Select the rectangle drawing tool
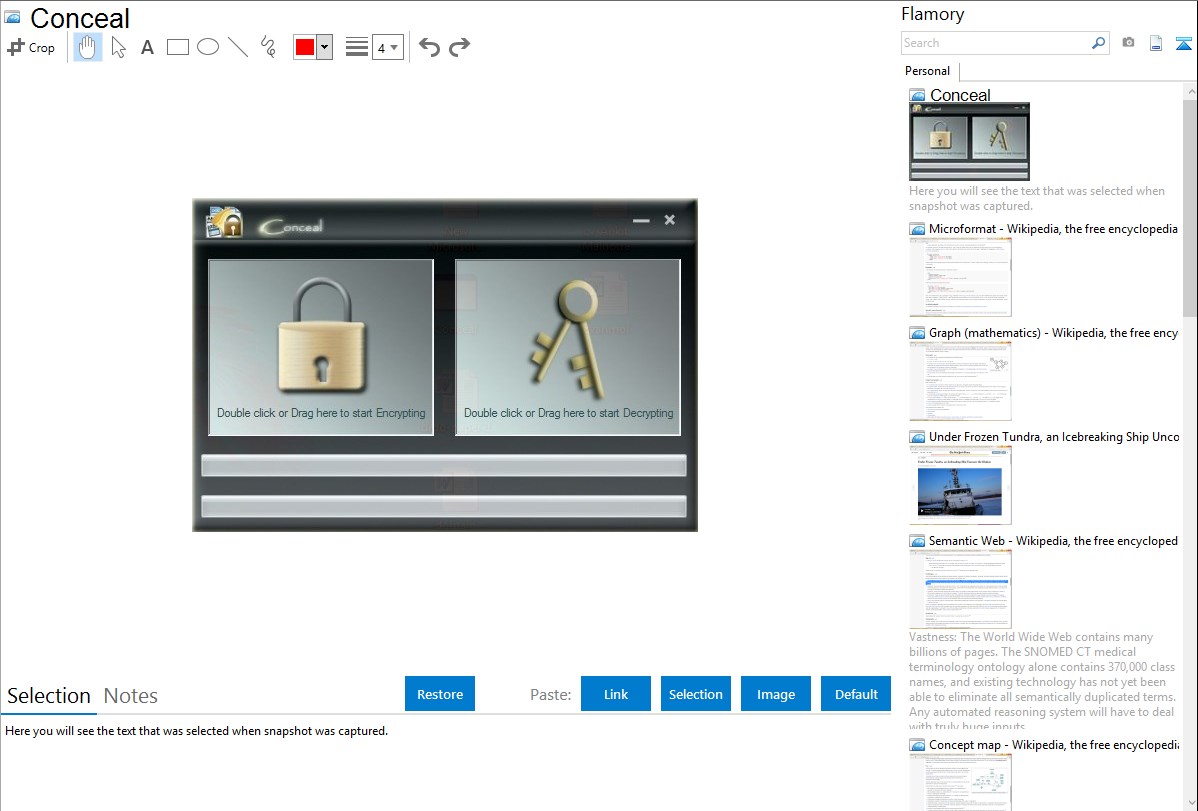Viewport: 1198px width, 811px height. click(177, 47)
